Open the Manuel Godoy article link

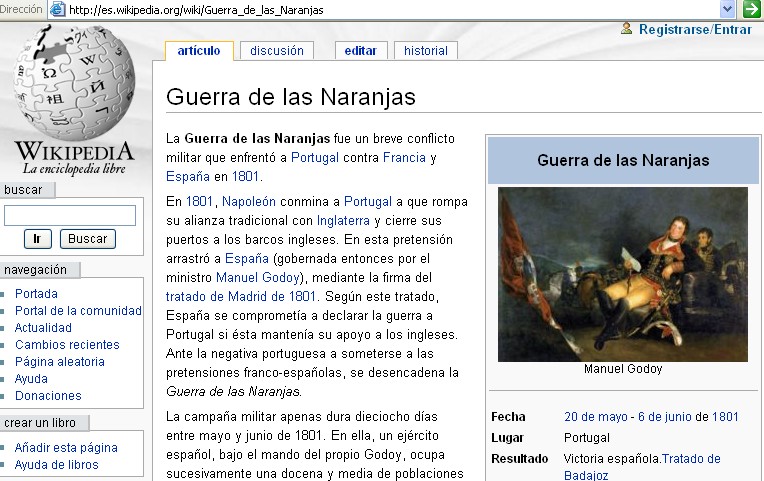(x=258, y=277)
